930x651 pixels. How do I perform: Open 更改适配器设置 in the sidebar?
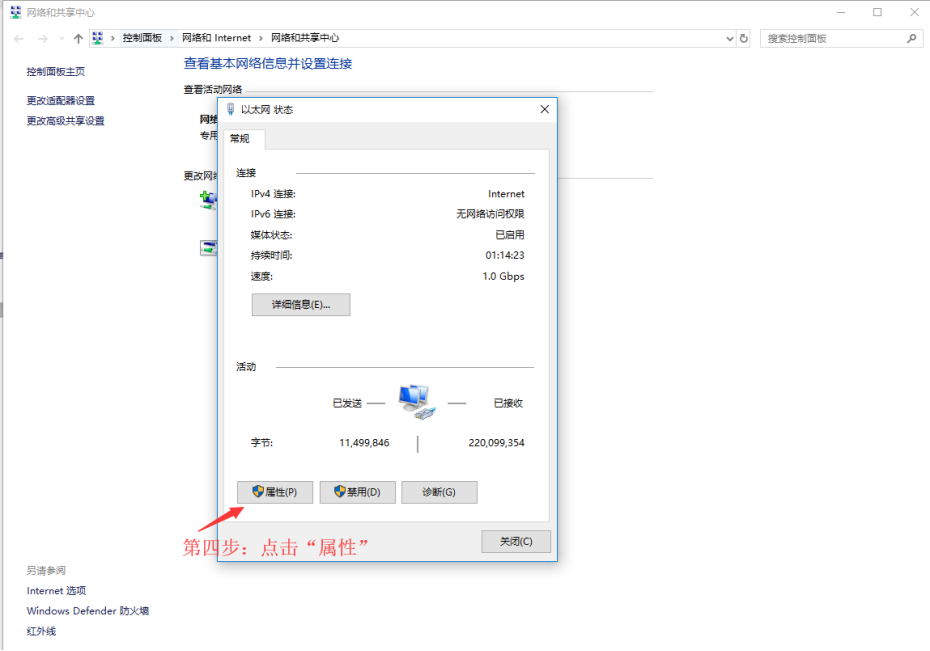coord(59,100)
